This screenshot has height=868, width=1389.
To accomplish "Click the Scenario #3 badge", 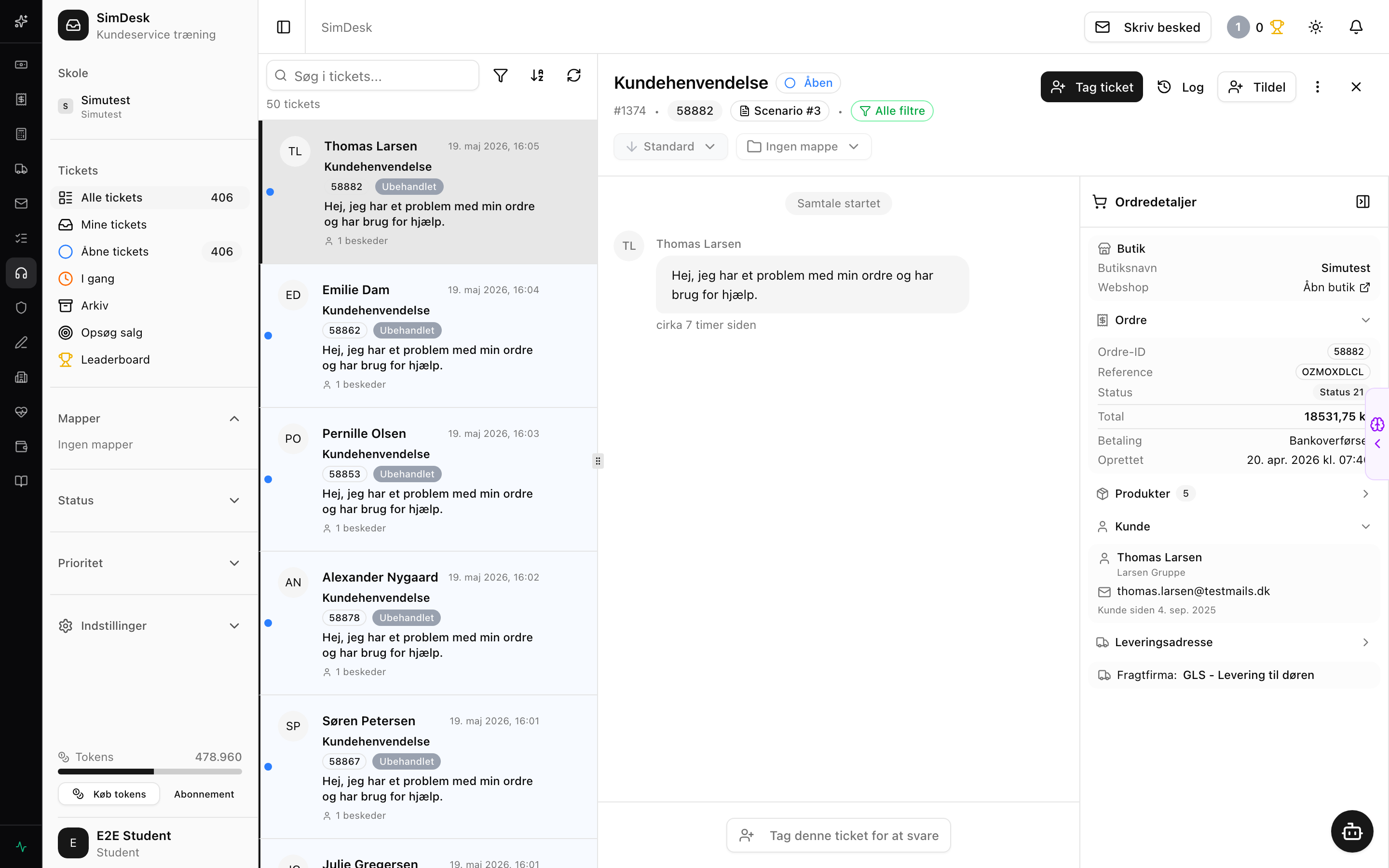I will pos(779,111).
